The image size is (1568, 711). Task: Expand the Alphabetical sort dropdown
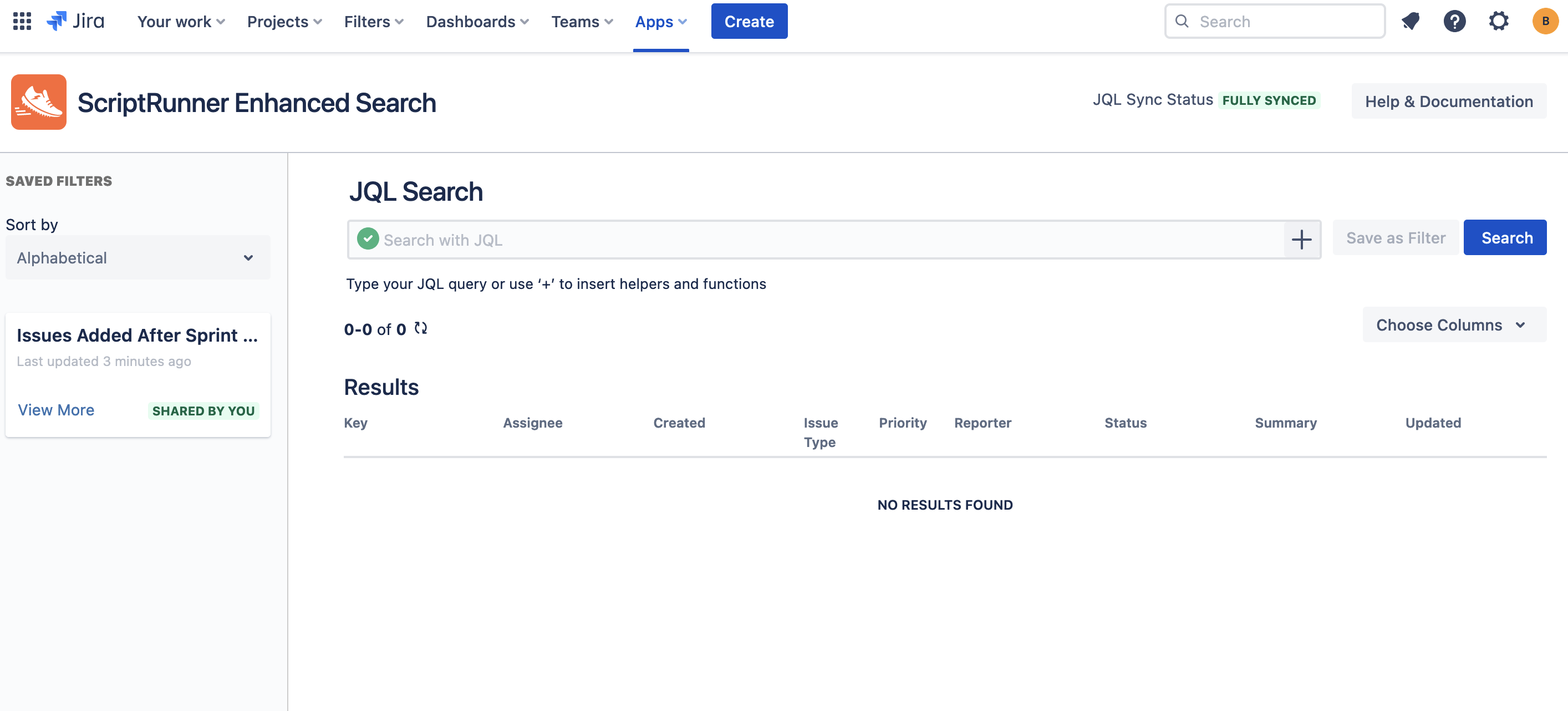[138, 257]
